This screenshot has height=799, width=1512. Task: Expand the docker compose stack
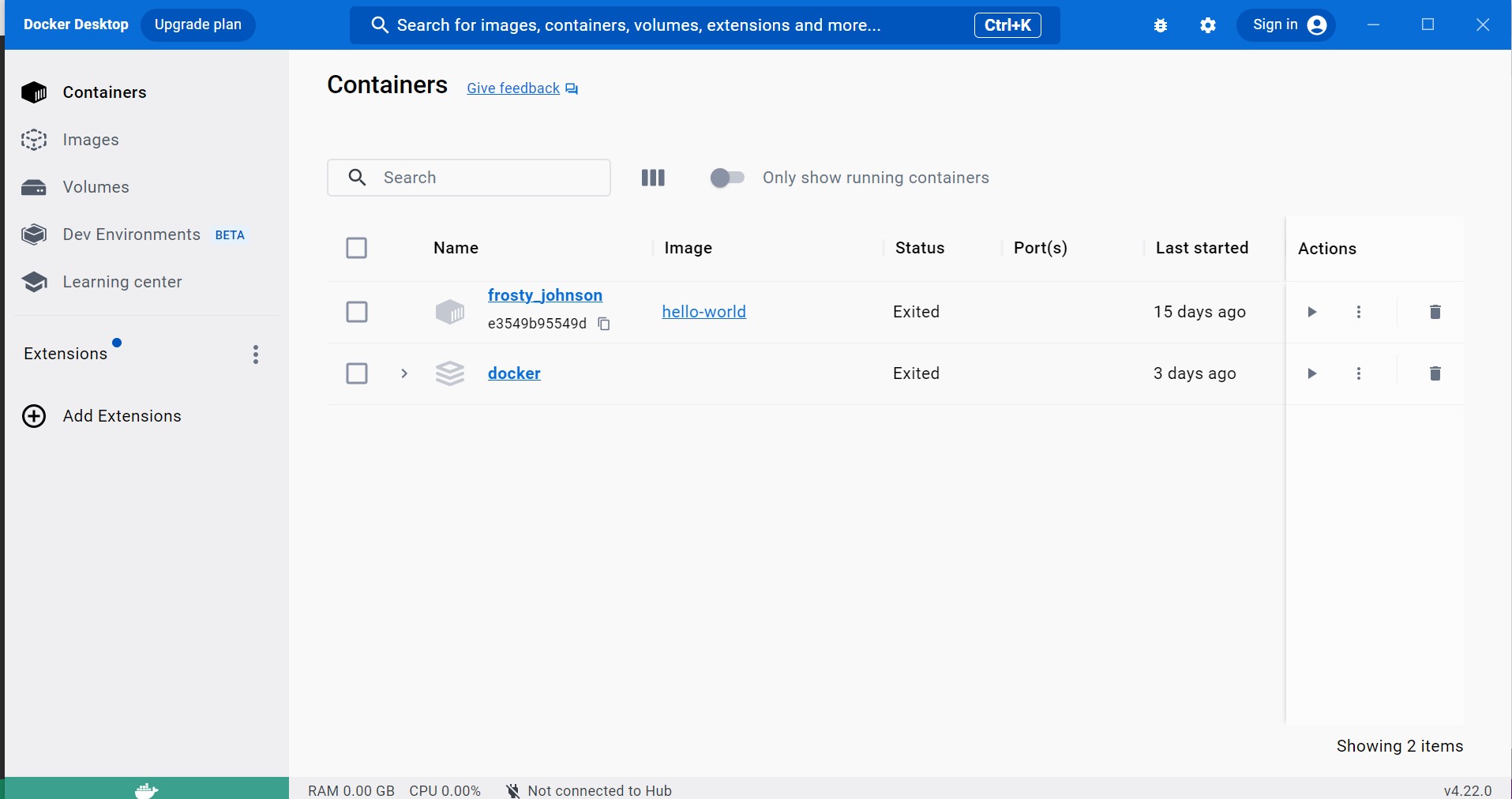coord(404,373)
